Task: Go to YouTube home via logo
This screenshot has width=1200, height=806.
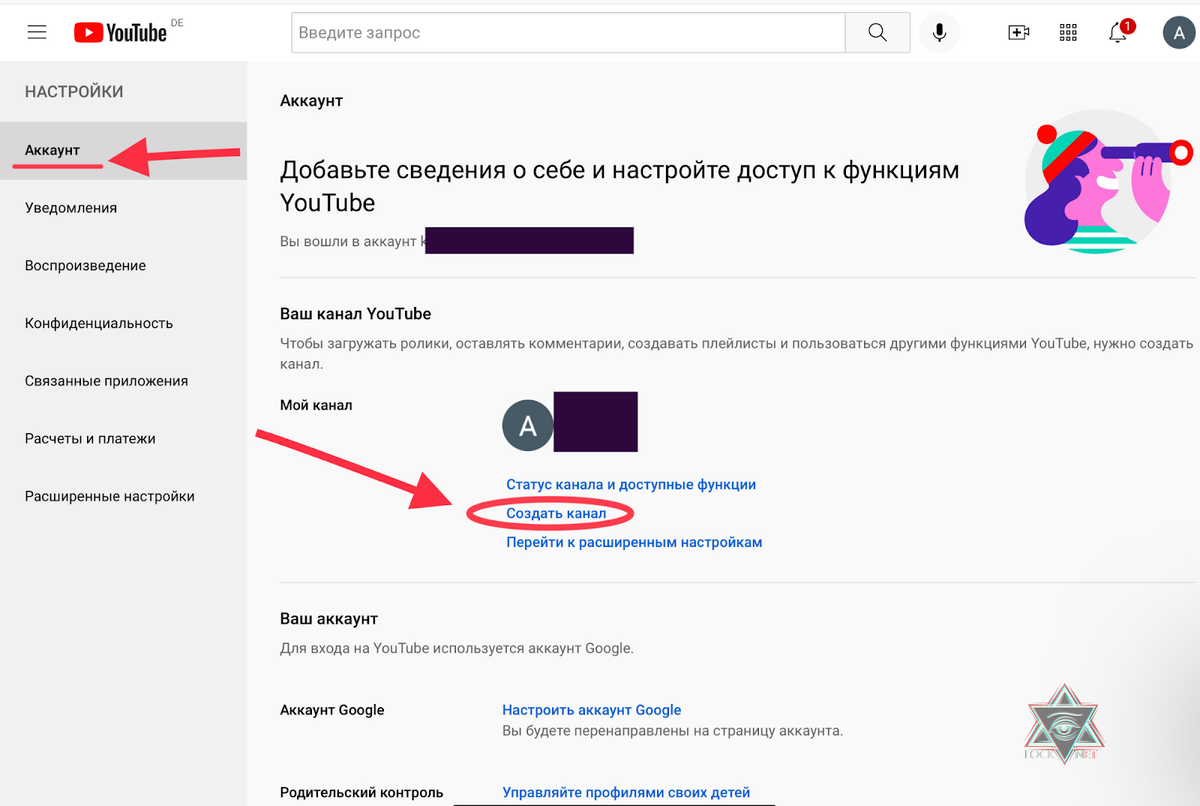Action: pyautogui.click(x=121, y=33)
